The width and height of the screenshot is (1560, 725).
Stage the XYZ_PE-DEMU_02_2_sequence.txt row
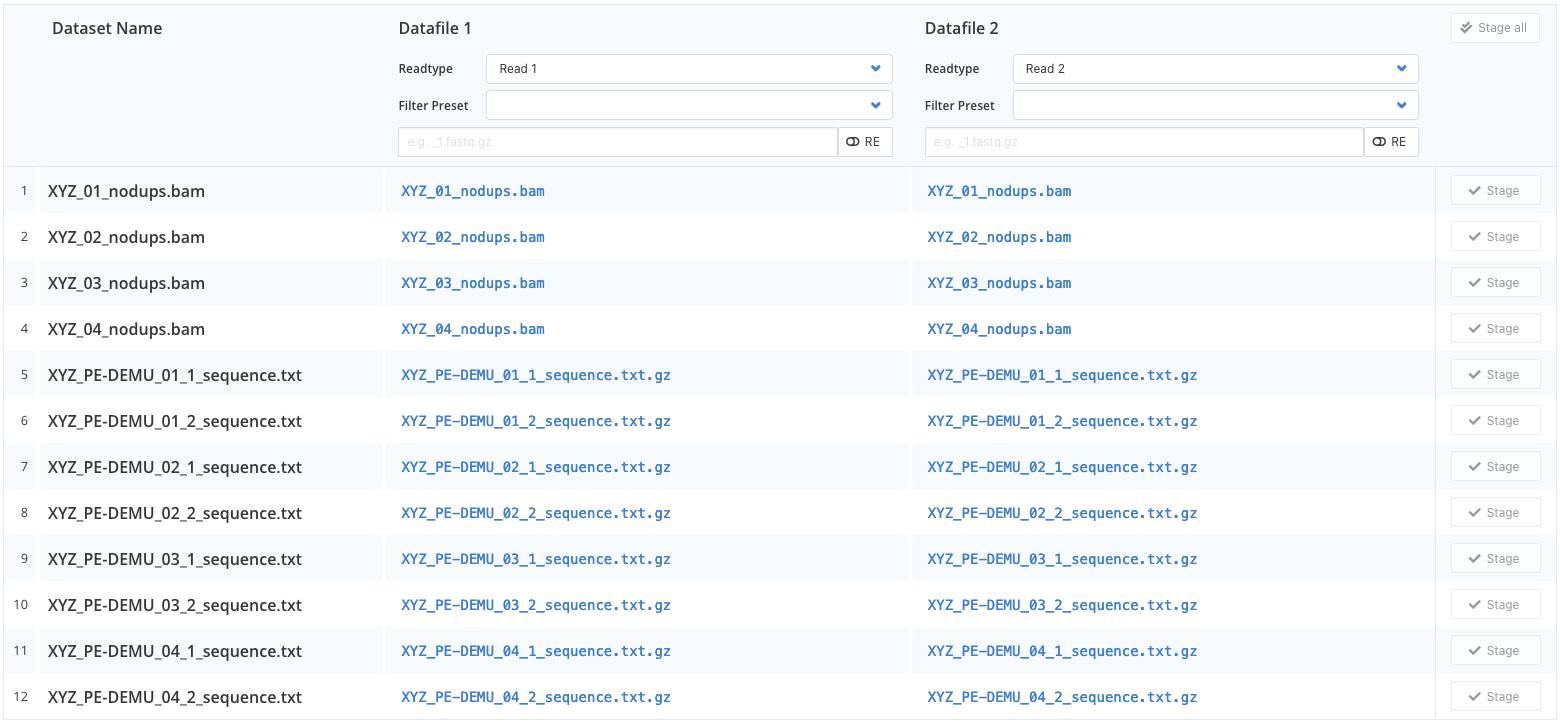coord(1495,513)
